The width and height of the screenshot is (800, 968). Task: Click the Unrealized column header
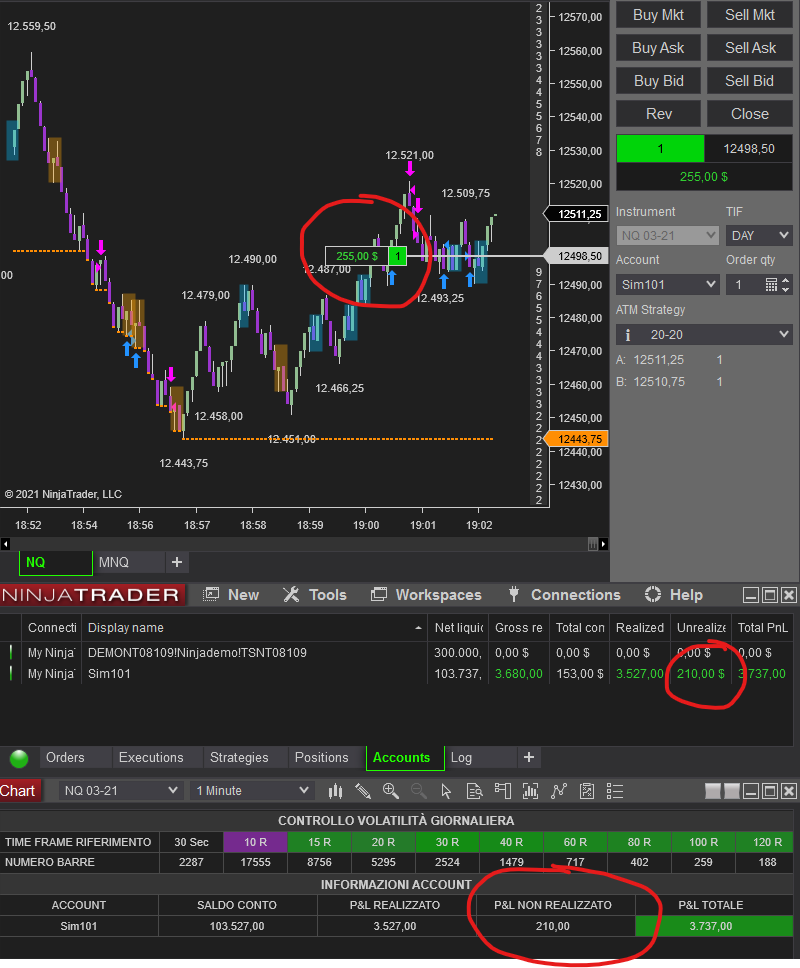tap(701, 628)
